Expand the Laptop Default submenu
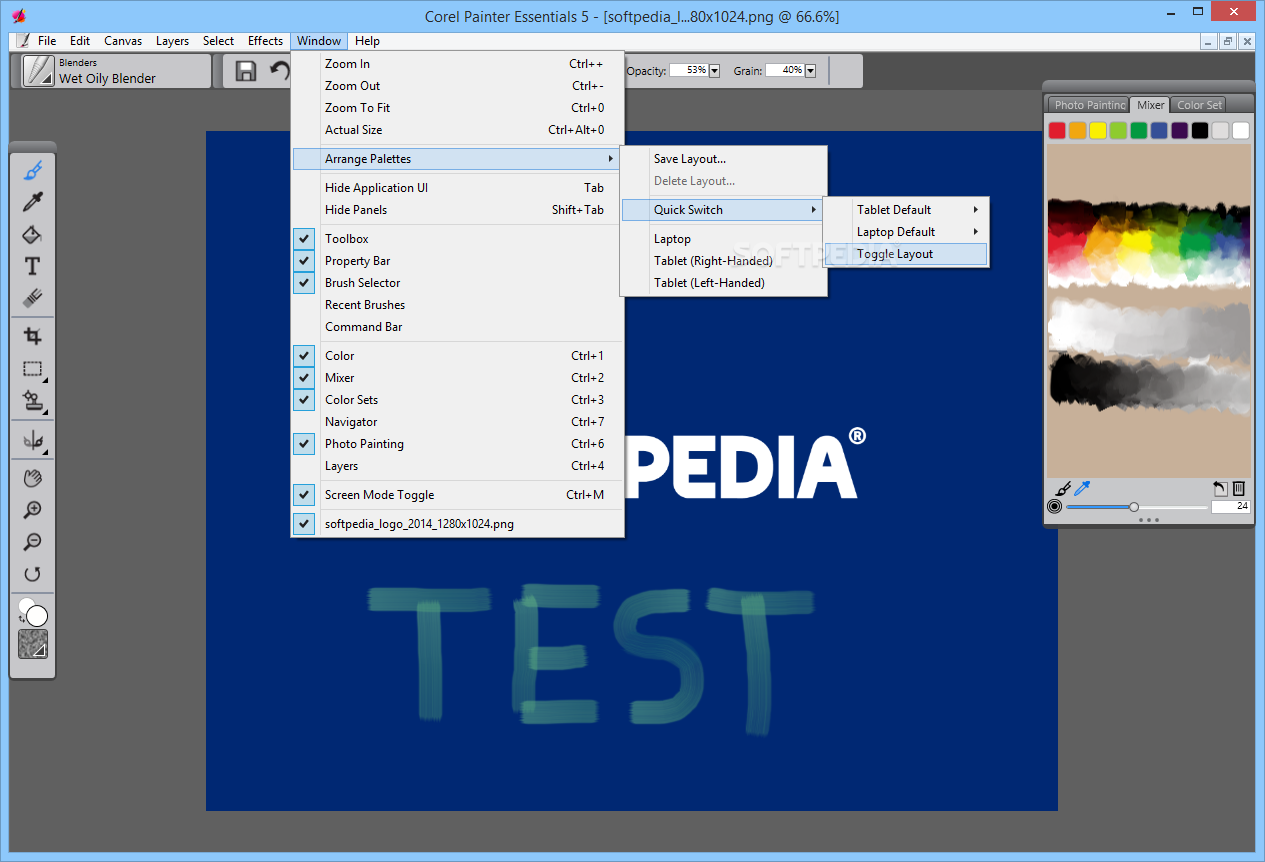This screenshot has width=1265, height=862. pyautogui.click(x=907, y=232)
